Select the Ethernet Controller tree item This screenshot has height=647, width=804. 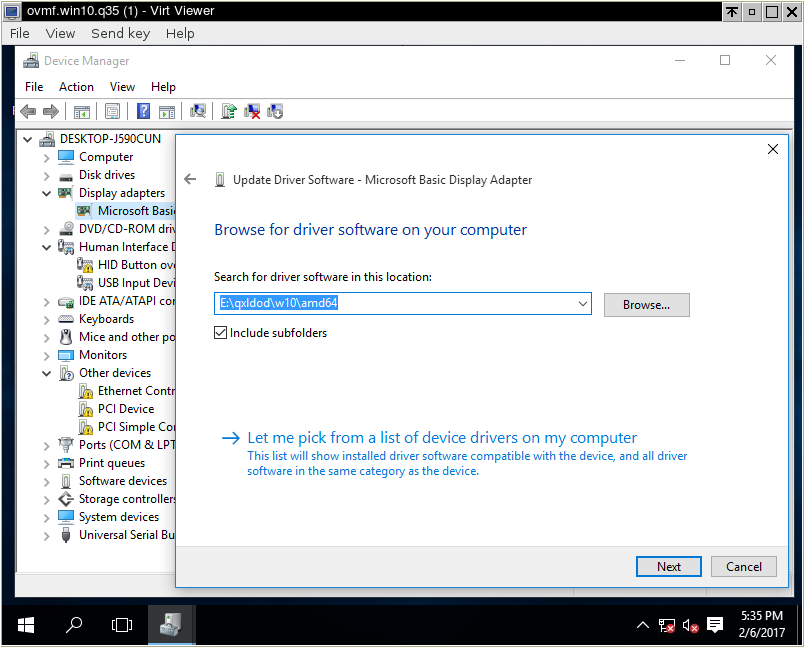pos(130,390)
